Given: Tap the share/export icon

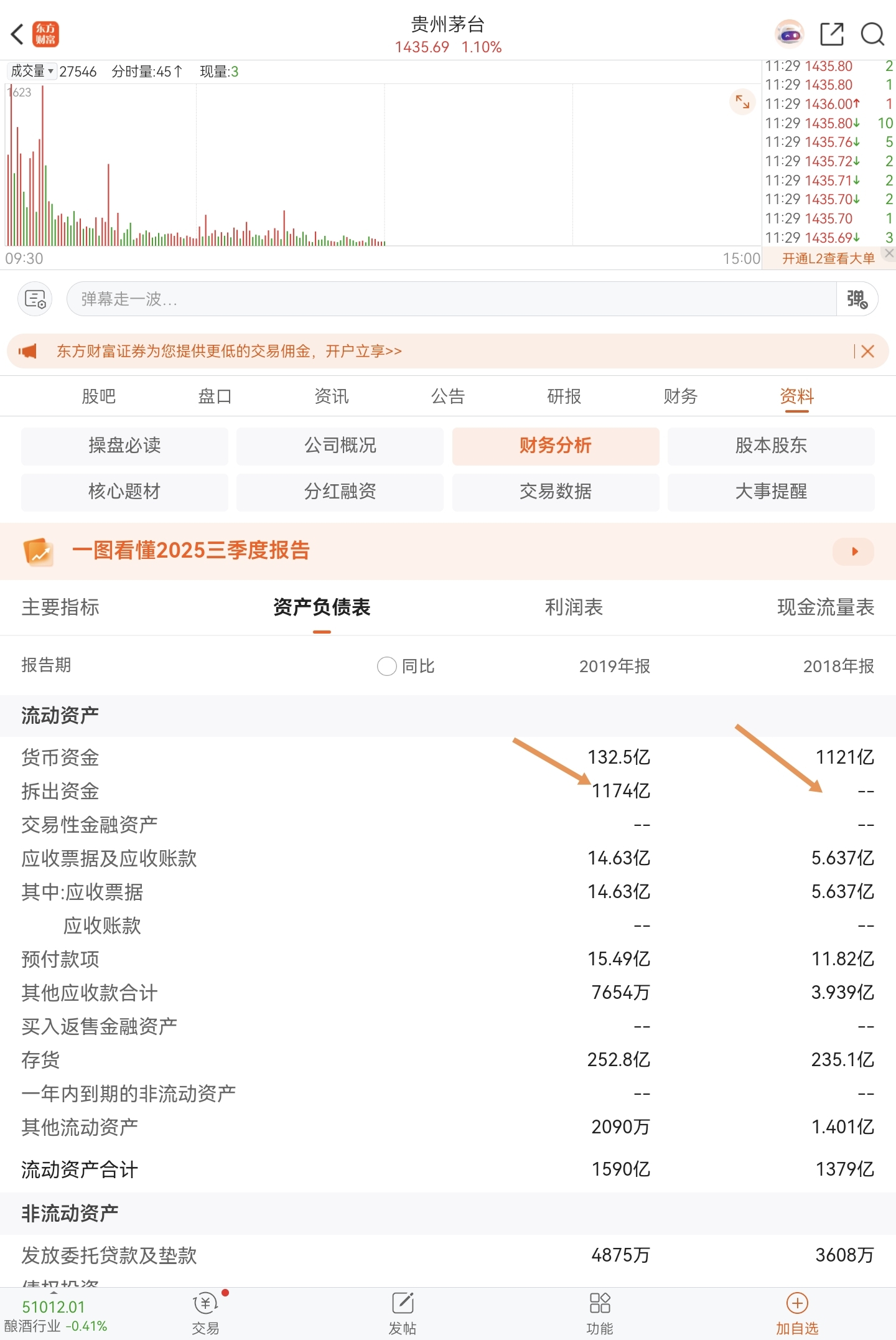Looking at the screenshot, I should tap(831, 34).
